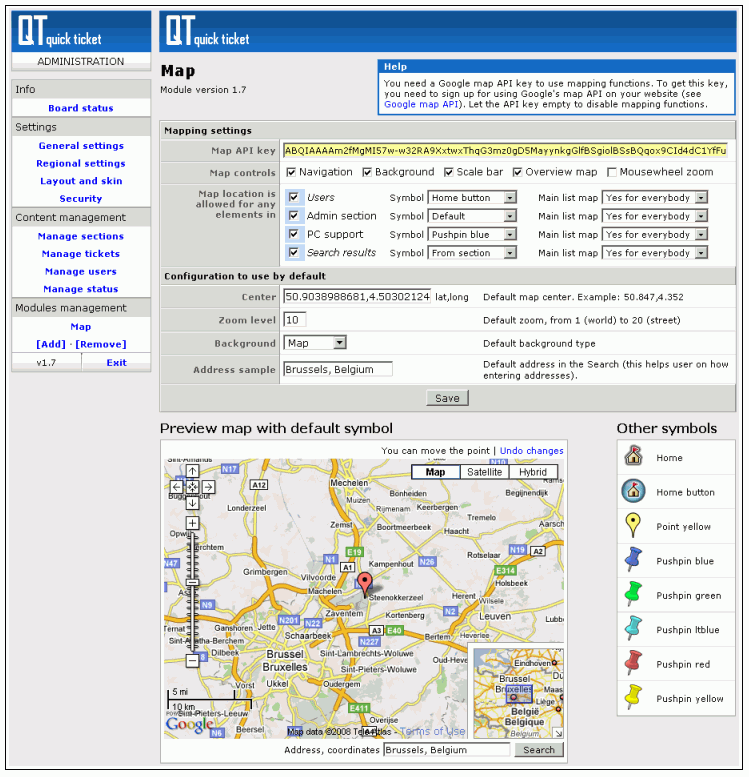Viewport: 749px width, 777px height.
Task: Pan the map up with arrow control
Action: (192, 471)
